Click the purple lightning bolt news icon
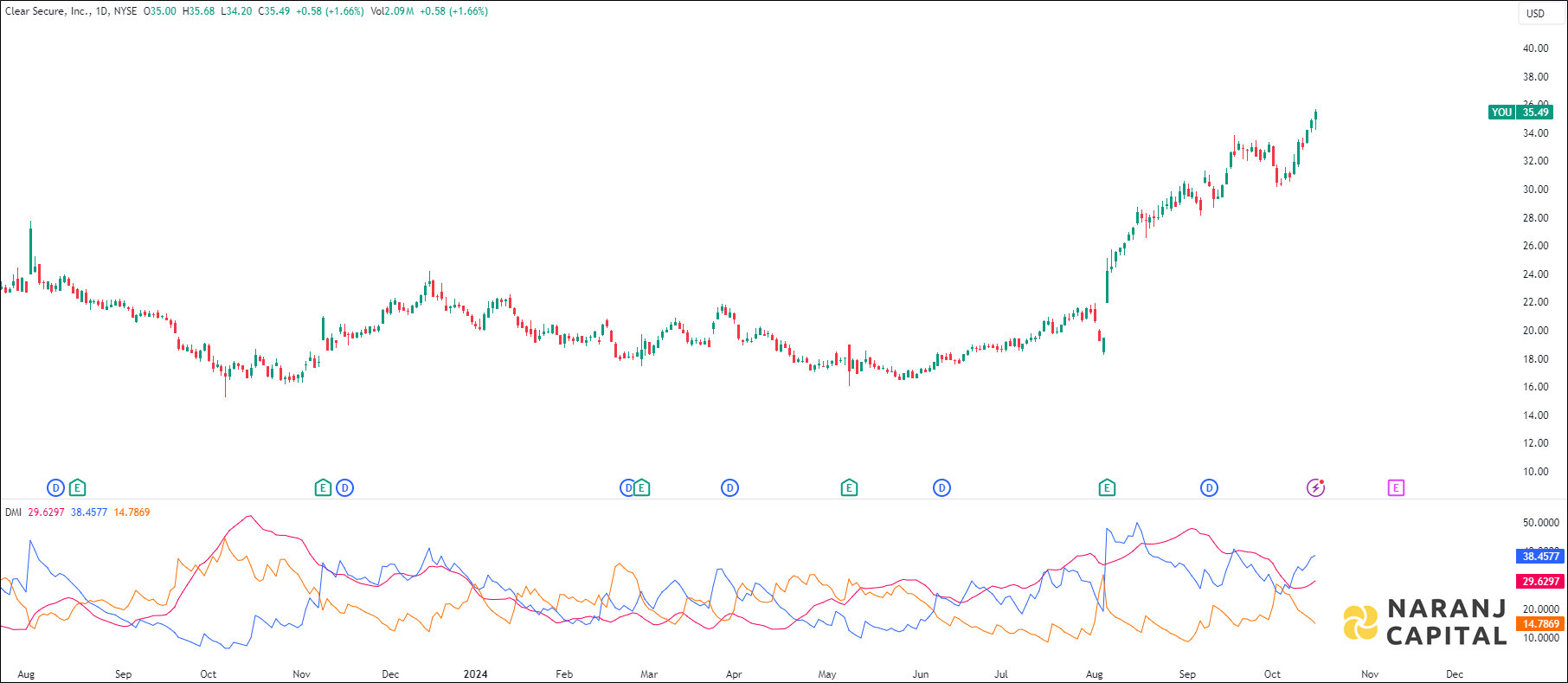 coord(1315,488)
